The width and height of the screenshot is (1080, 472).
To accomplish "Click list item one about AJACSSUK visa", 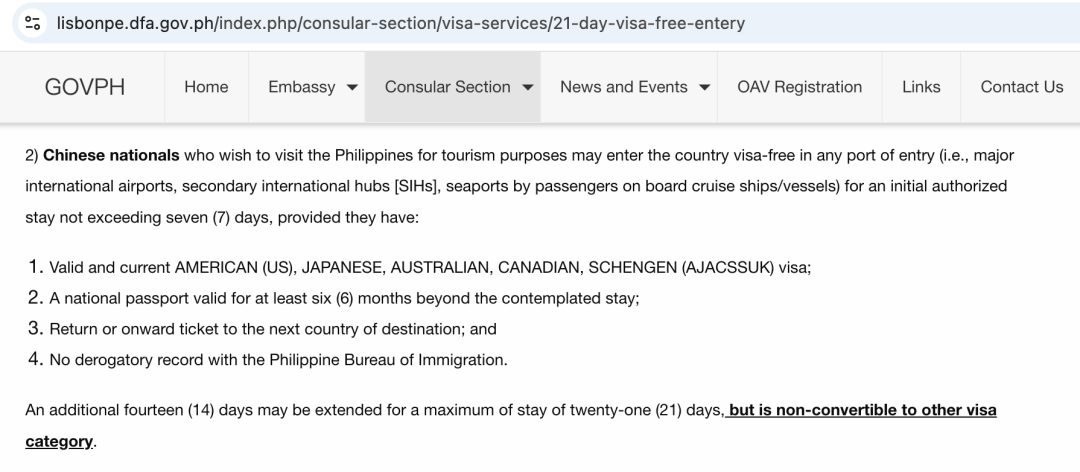I will tap(430, 268).
